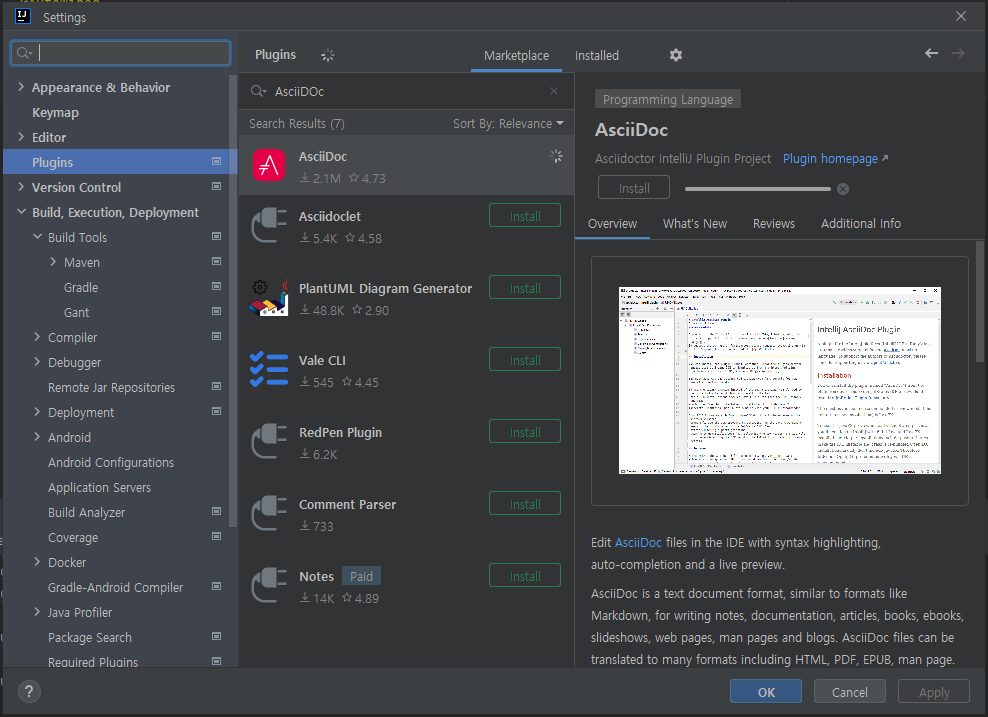Select the Comment Parser plugin icon

coord(269,513)
